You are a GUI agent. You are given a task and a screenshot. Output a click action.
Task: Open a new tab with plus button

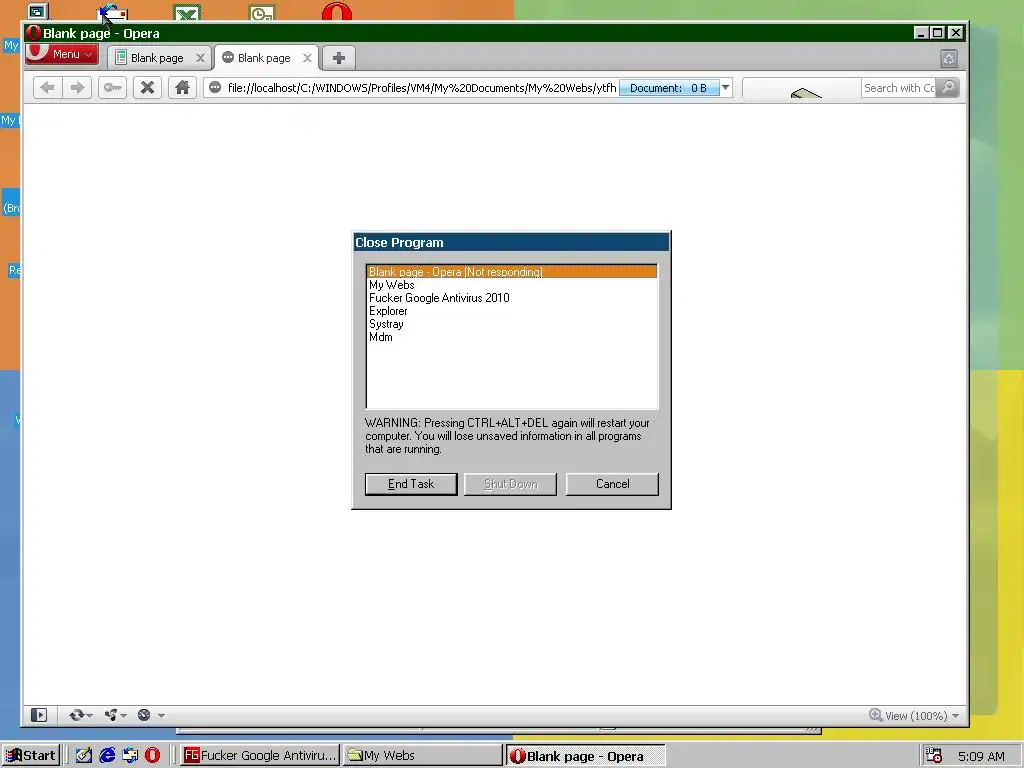[338, 58]
